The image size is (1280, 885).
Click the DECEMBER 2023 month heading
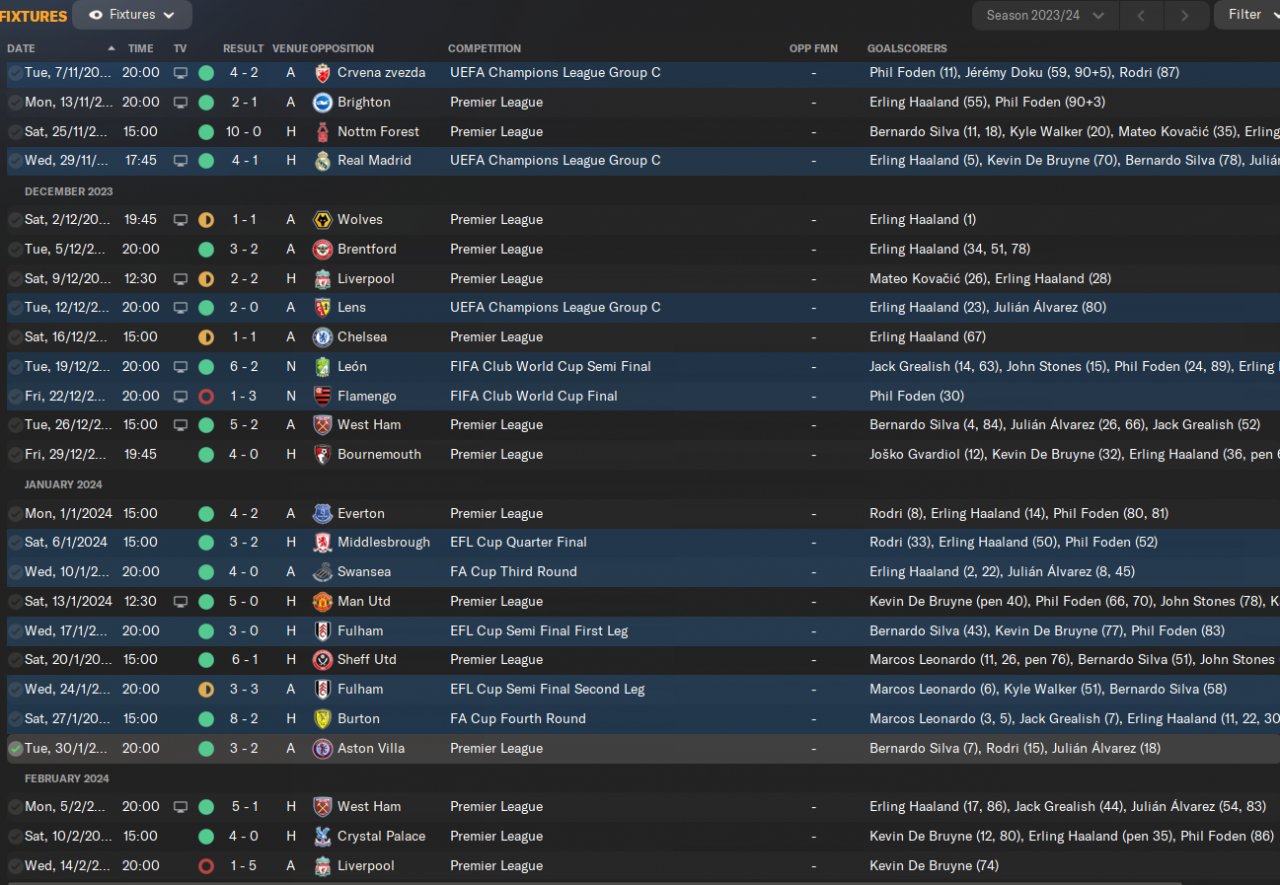[x=69, y=191]
